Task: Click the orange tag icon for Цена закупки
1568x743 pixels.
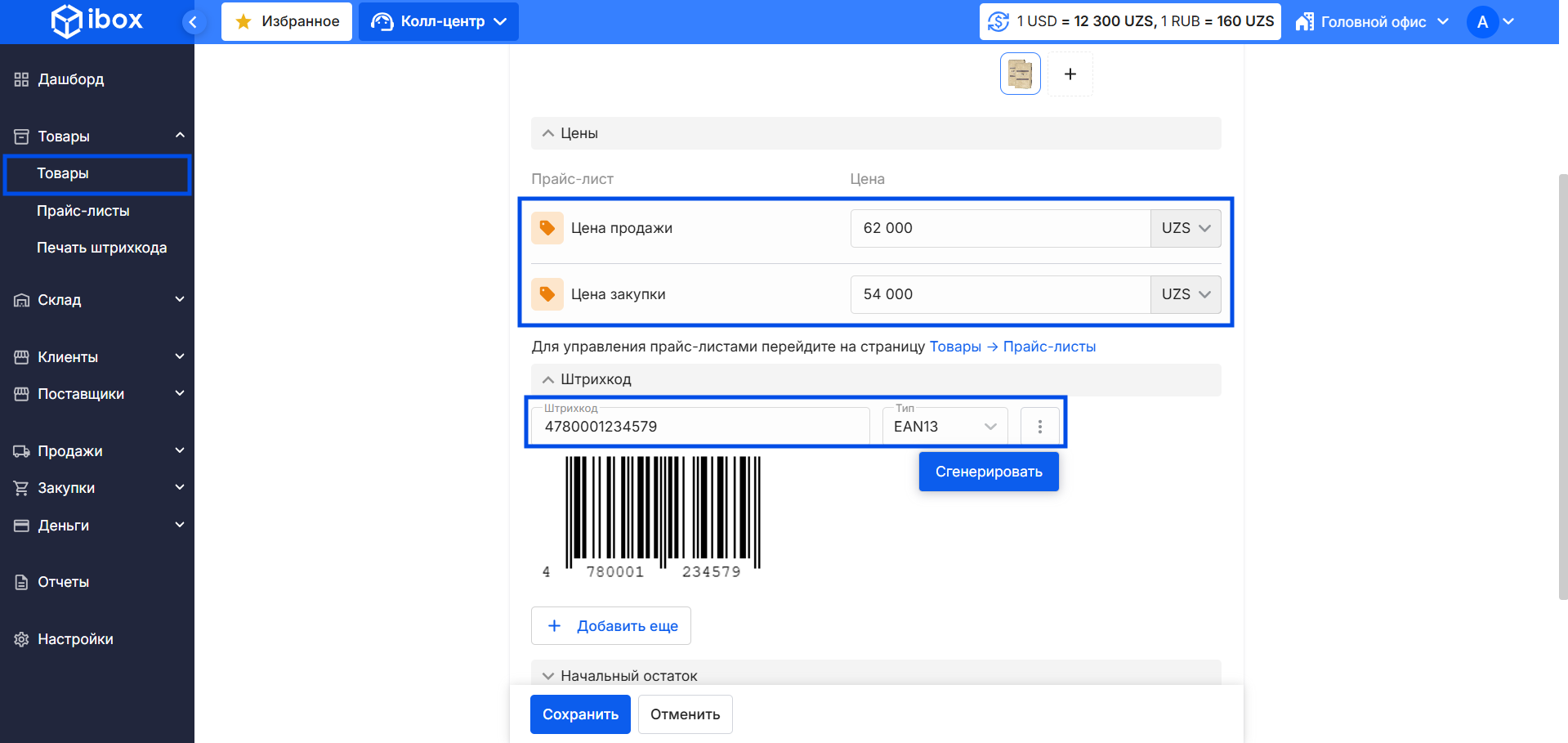Action: (x=547, y=294)
